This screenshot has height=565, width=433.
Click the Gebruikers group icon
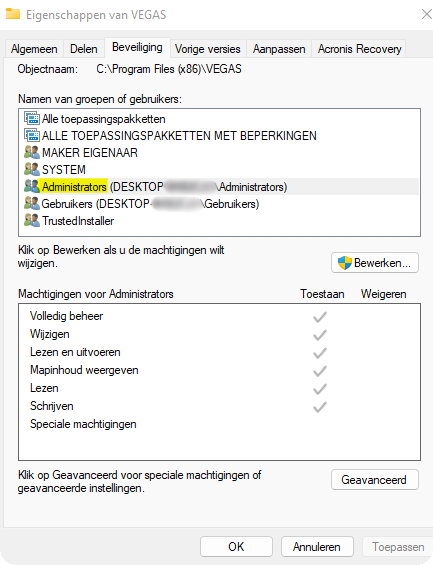(x=32, y=203)
